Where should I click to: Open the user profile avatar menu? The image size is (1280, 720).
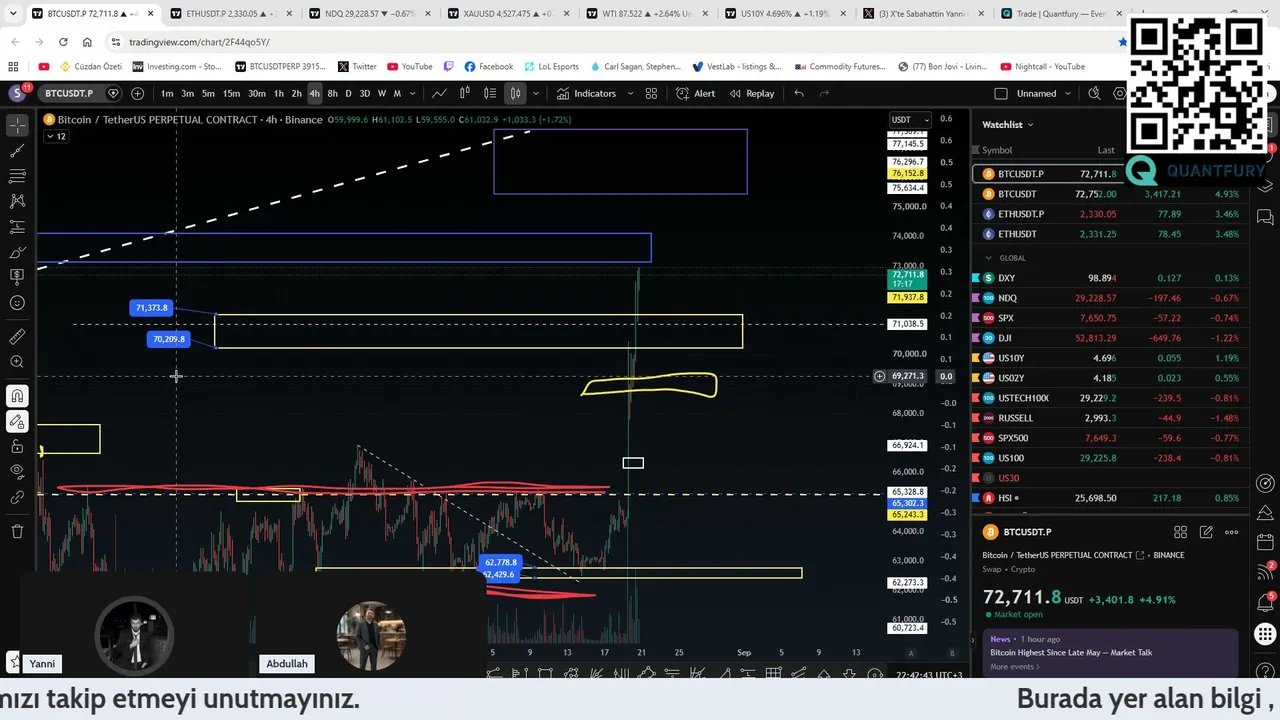click(x=17, y=93)
